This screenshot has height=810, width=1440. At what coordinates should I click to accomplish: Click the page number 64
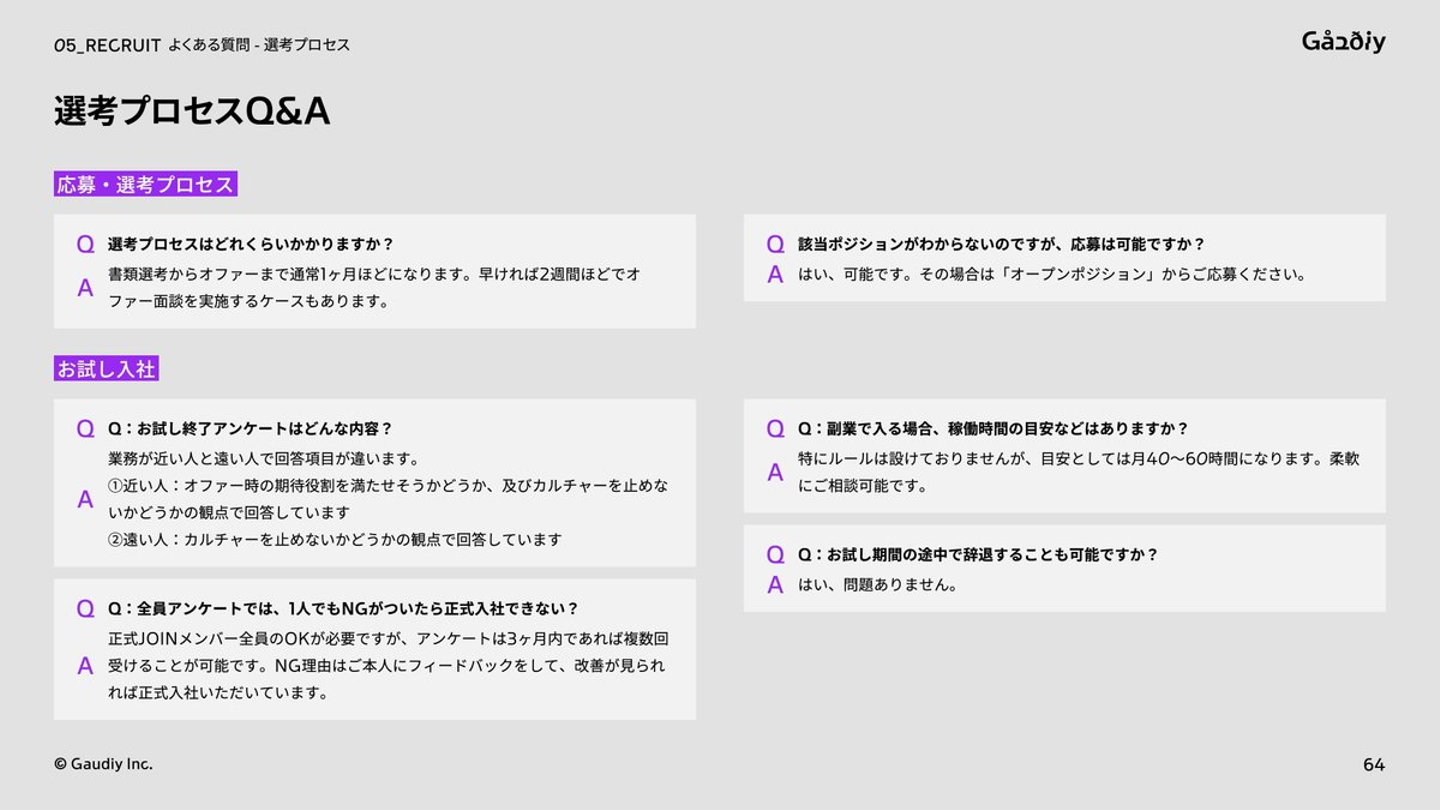1374,765
